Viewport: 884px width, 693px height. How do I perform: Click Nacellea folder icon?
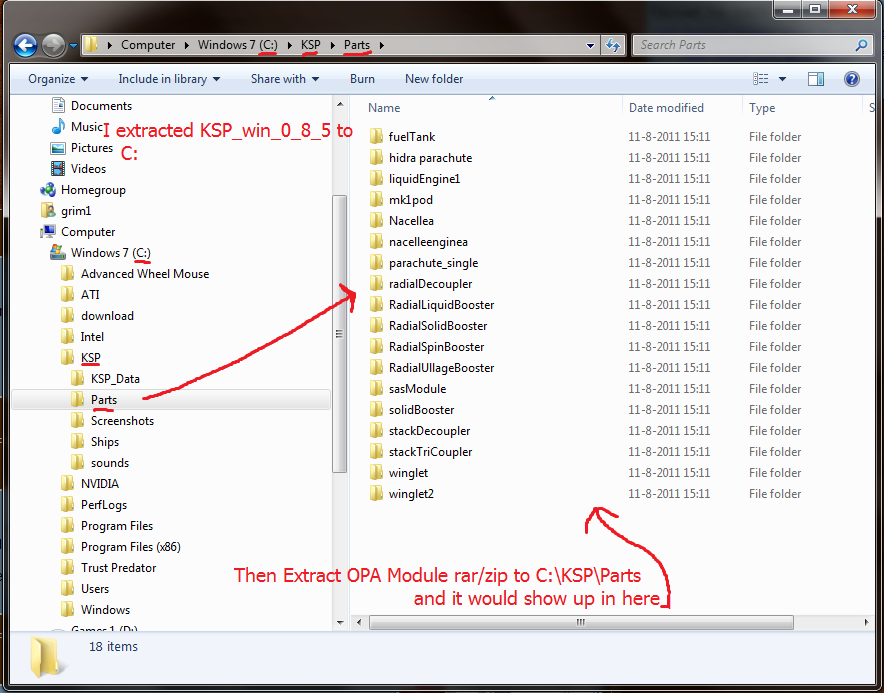[377, 220]
